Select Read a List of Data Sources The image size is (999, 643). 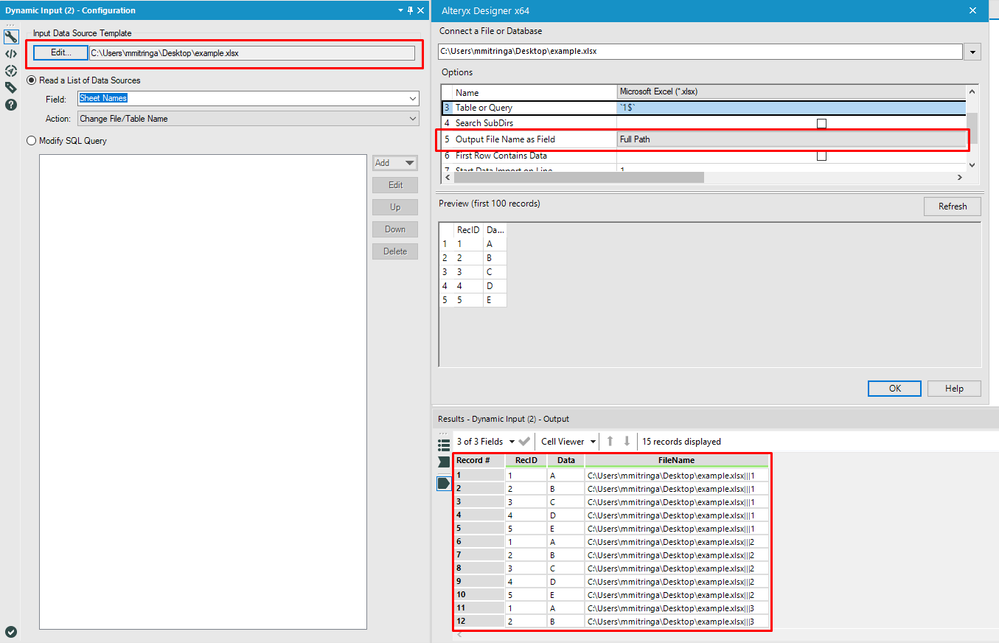(x=83, y=80)
